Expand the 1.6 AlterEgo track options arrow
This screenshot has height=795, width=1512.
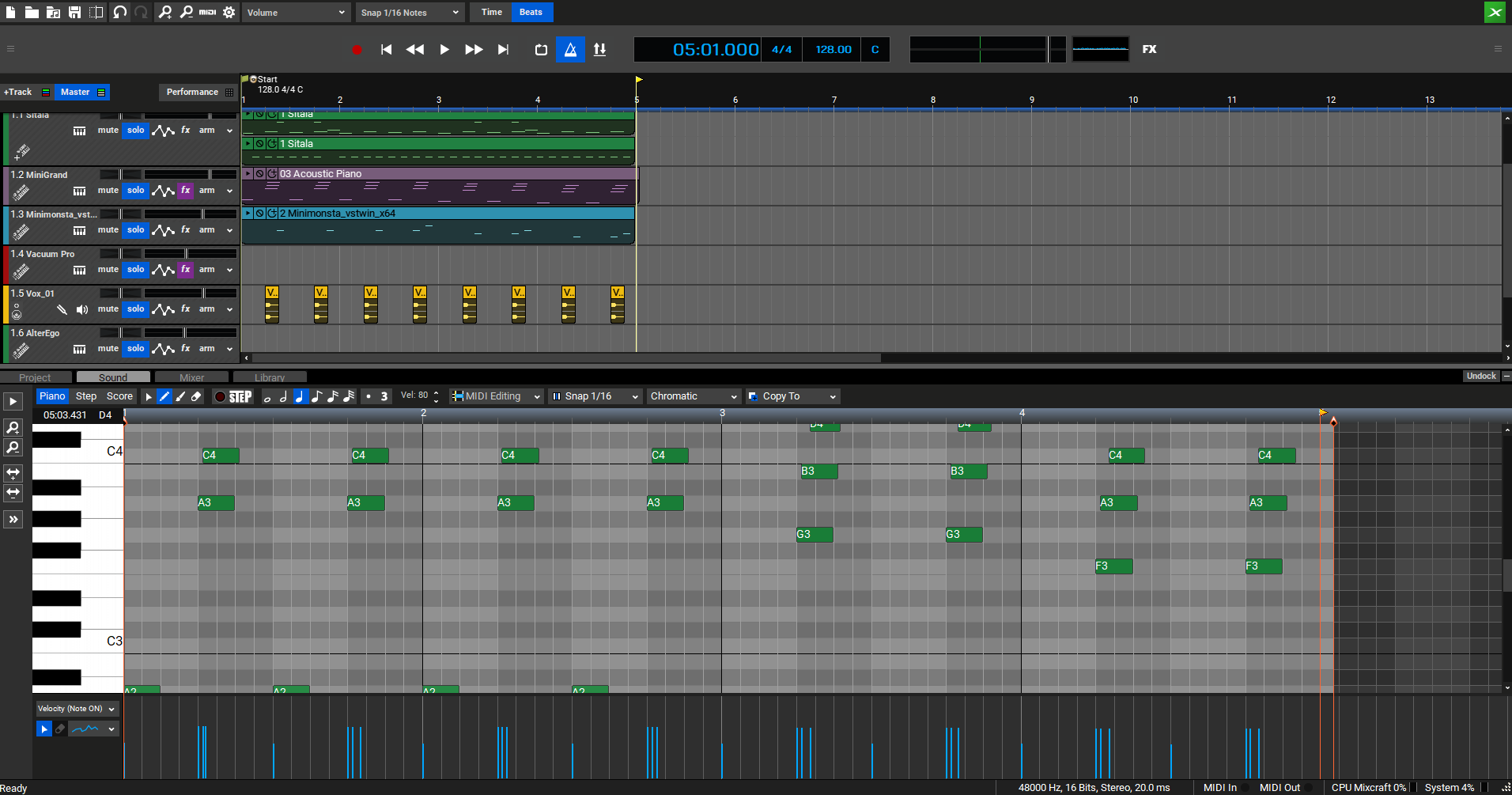pyautogui.click(x=230, y=349)
